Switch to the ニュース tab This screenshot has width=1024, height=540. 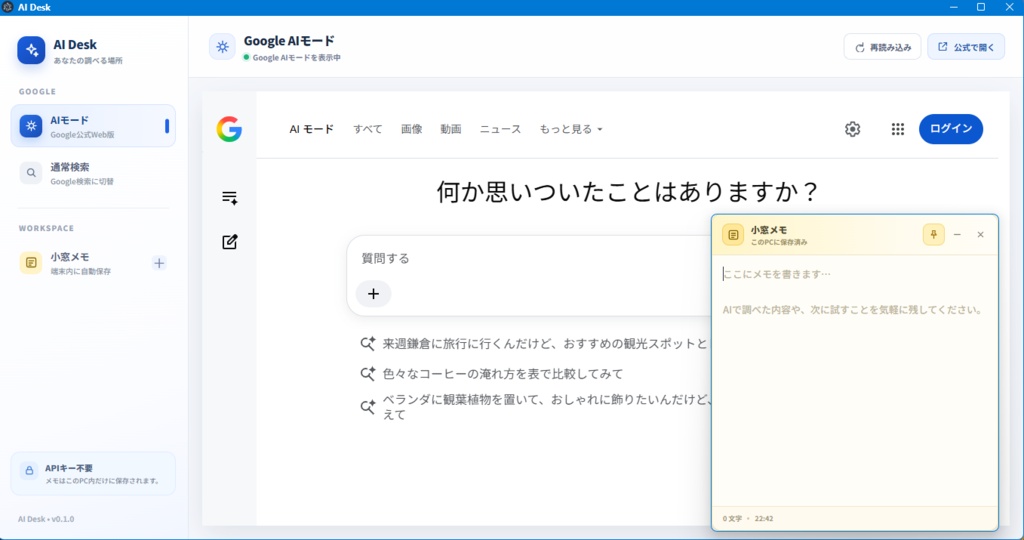pos(500,129)
